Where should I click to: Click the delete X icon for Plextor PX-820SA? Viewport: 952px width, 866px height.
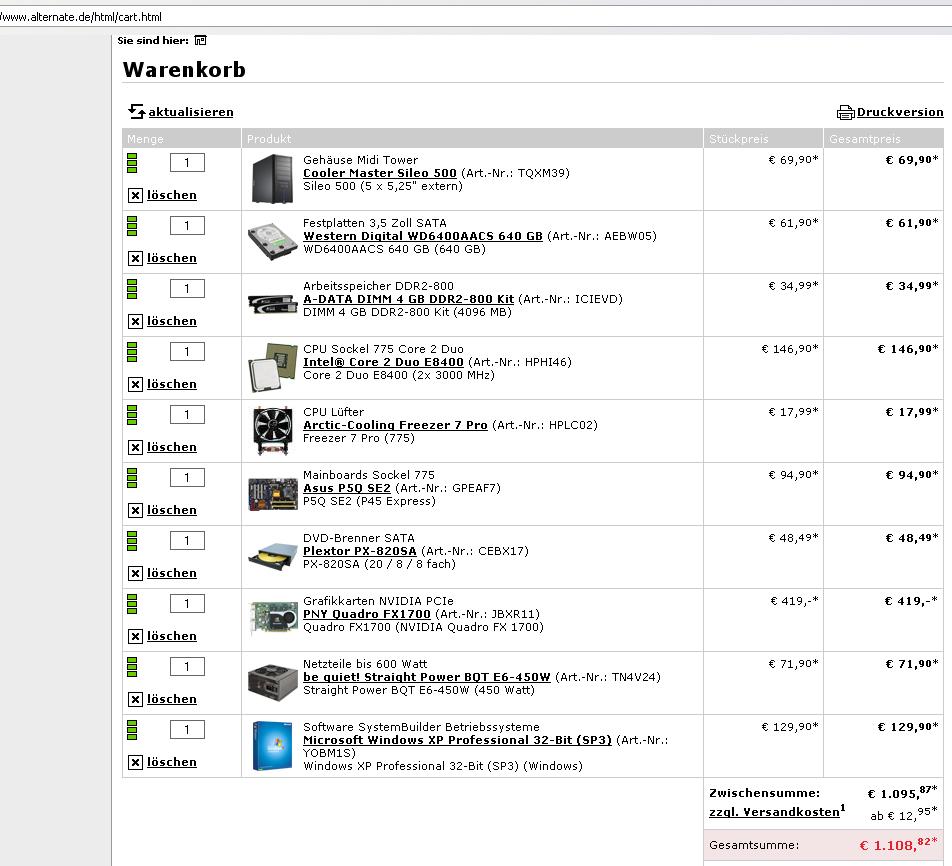pos(135,573)
